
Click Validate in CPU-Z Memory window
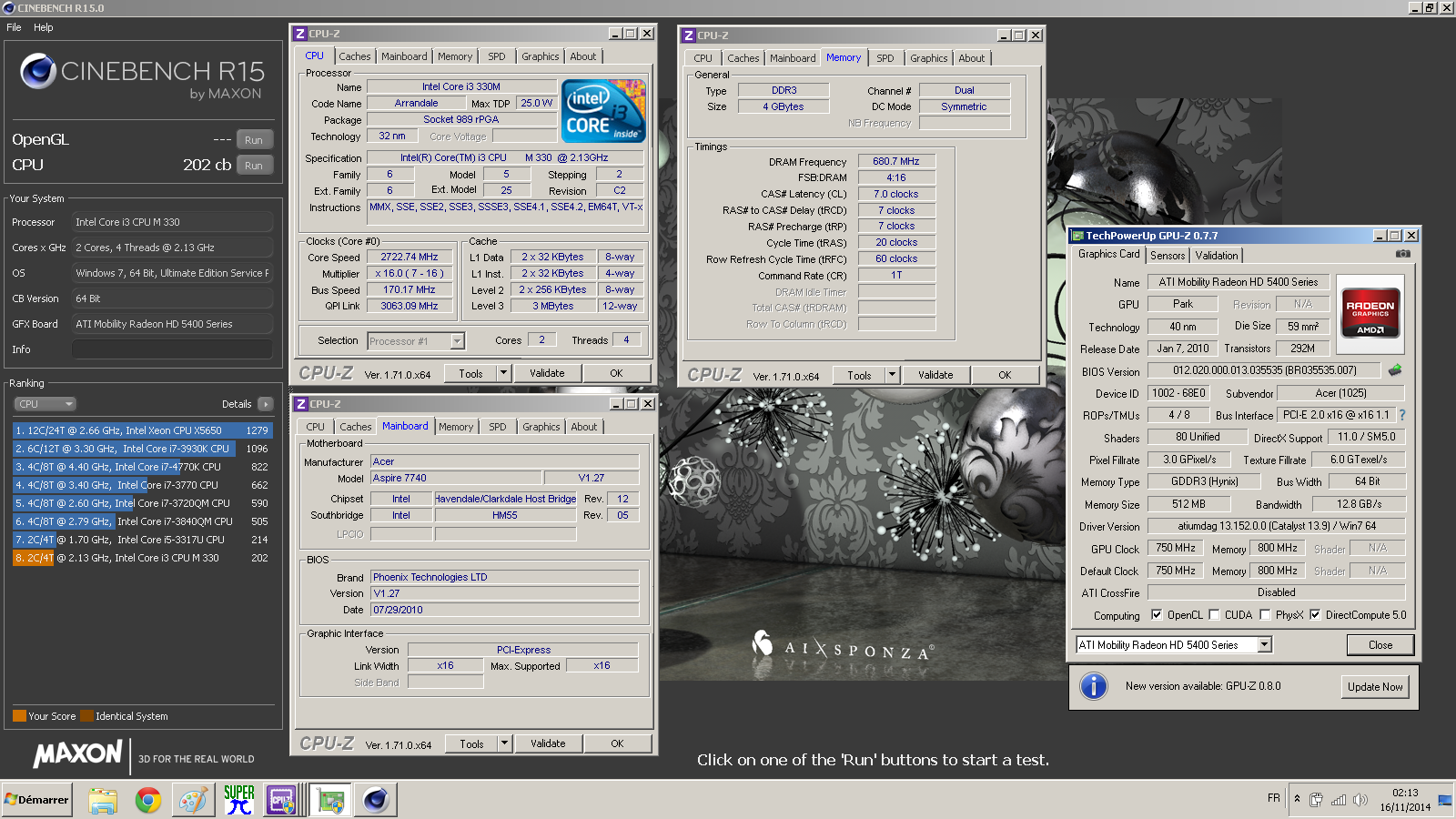tap(935, 375)
